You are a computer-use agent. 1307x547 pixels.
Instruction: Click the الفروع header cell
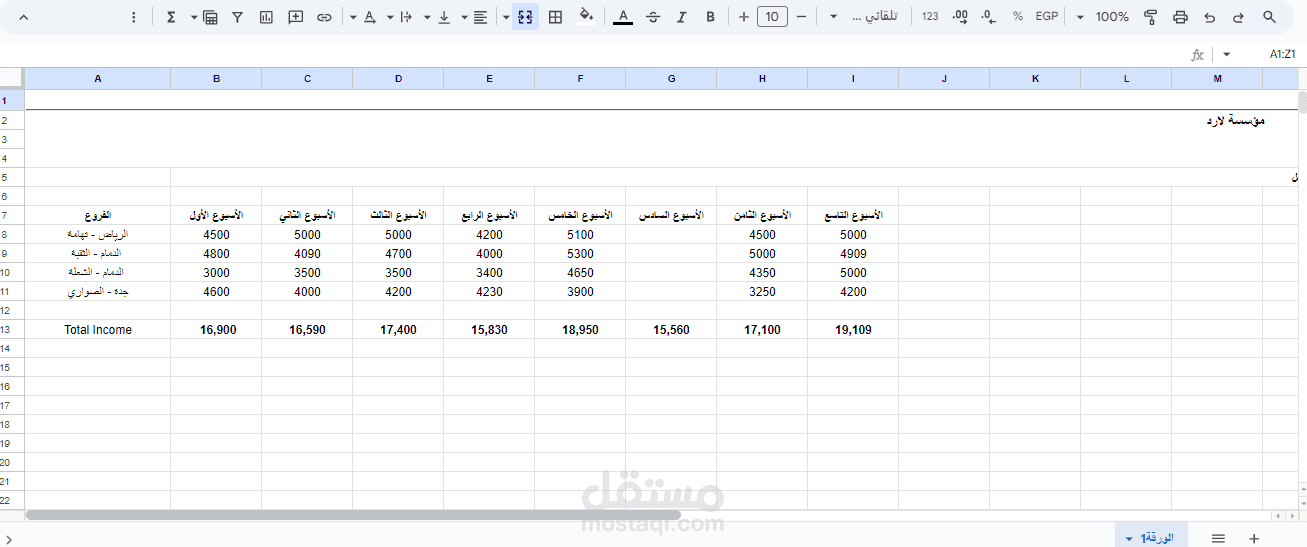pos(98,215)
